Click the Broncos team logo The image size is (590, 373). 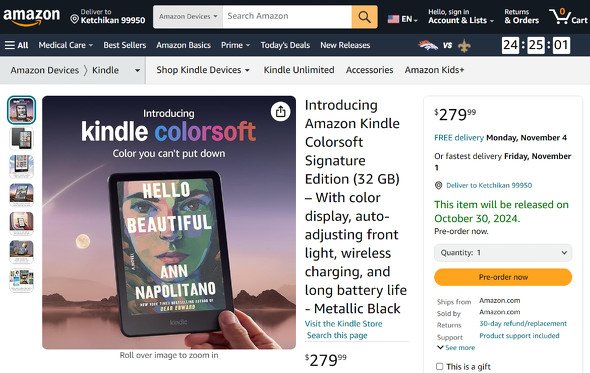428,46
